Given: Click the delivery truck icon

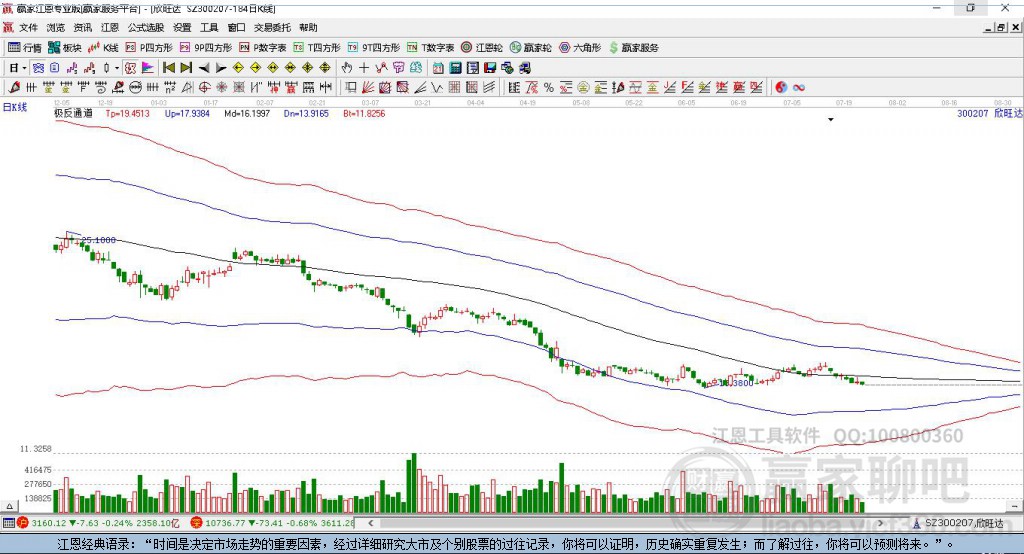Looking at the screenshot, I should (x=524, y=68).
